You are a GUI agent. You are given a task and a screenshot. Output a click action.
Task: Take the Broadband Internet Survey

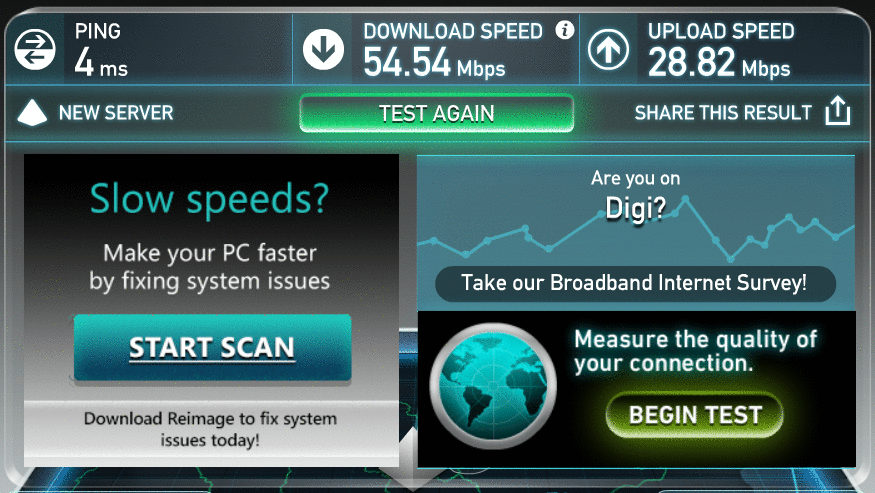click(x=635, y=283)
